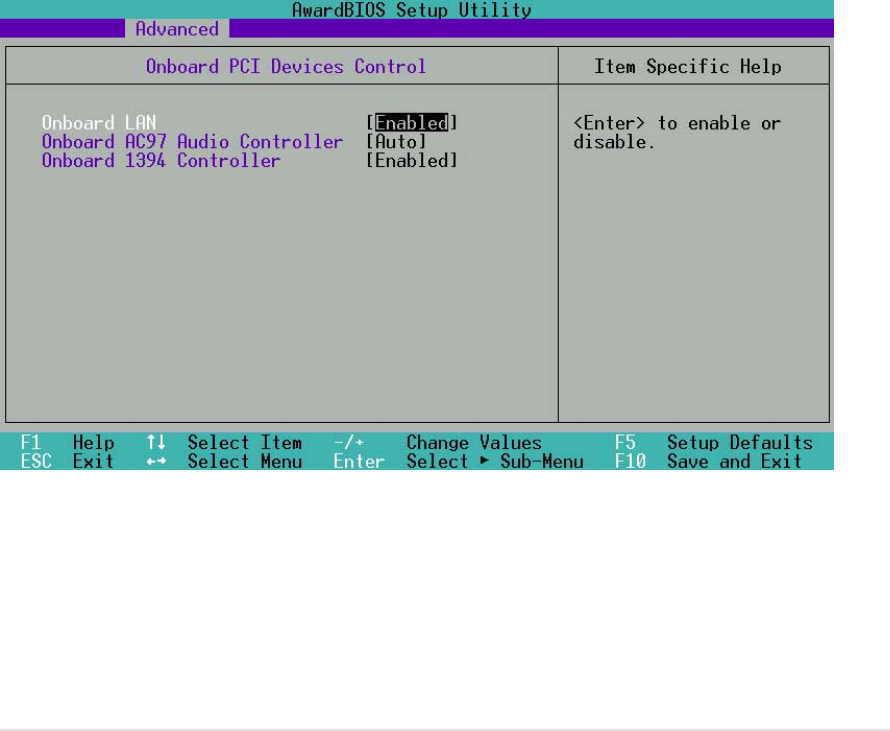Screen dimensions: 890x731
Task: Click the AwardBIOS Setup Utility title
Action: pos(412,10)
